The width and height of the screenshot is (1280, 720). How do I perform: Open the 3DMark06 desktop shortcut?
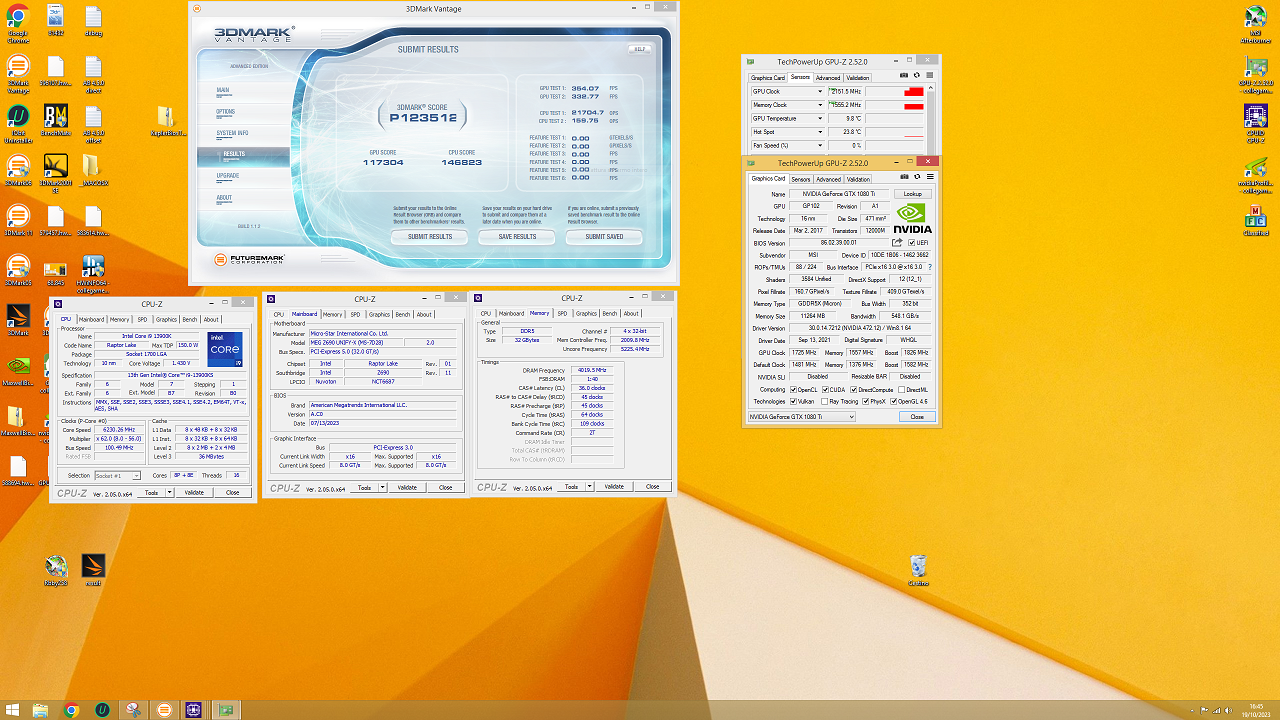[18, 168]
